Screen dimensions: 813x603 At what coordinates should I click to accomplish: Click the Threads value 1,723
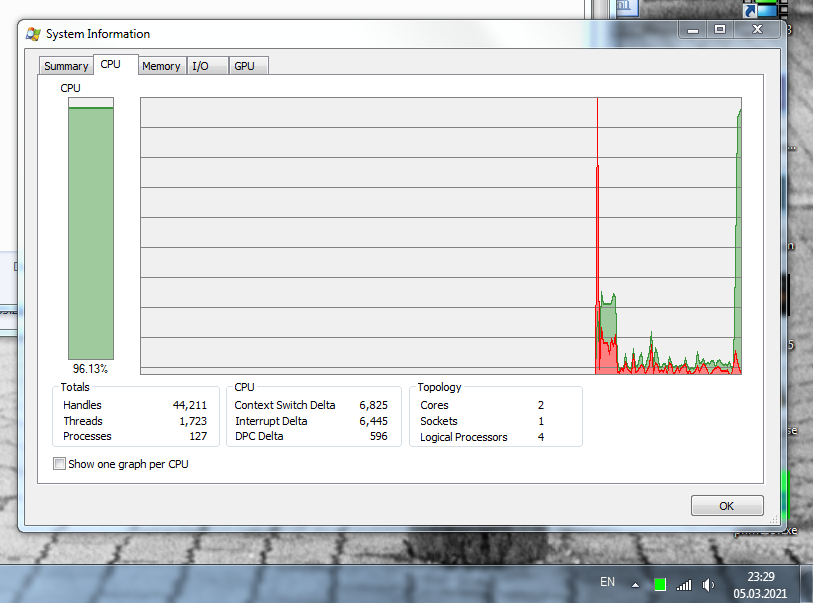click(193, 421)
